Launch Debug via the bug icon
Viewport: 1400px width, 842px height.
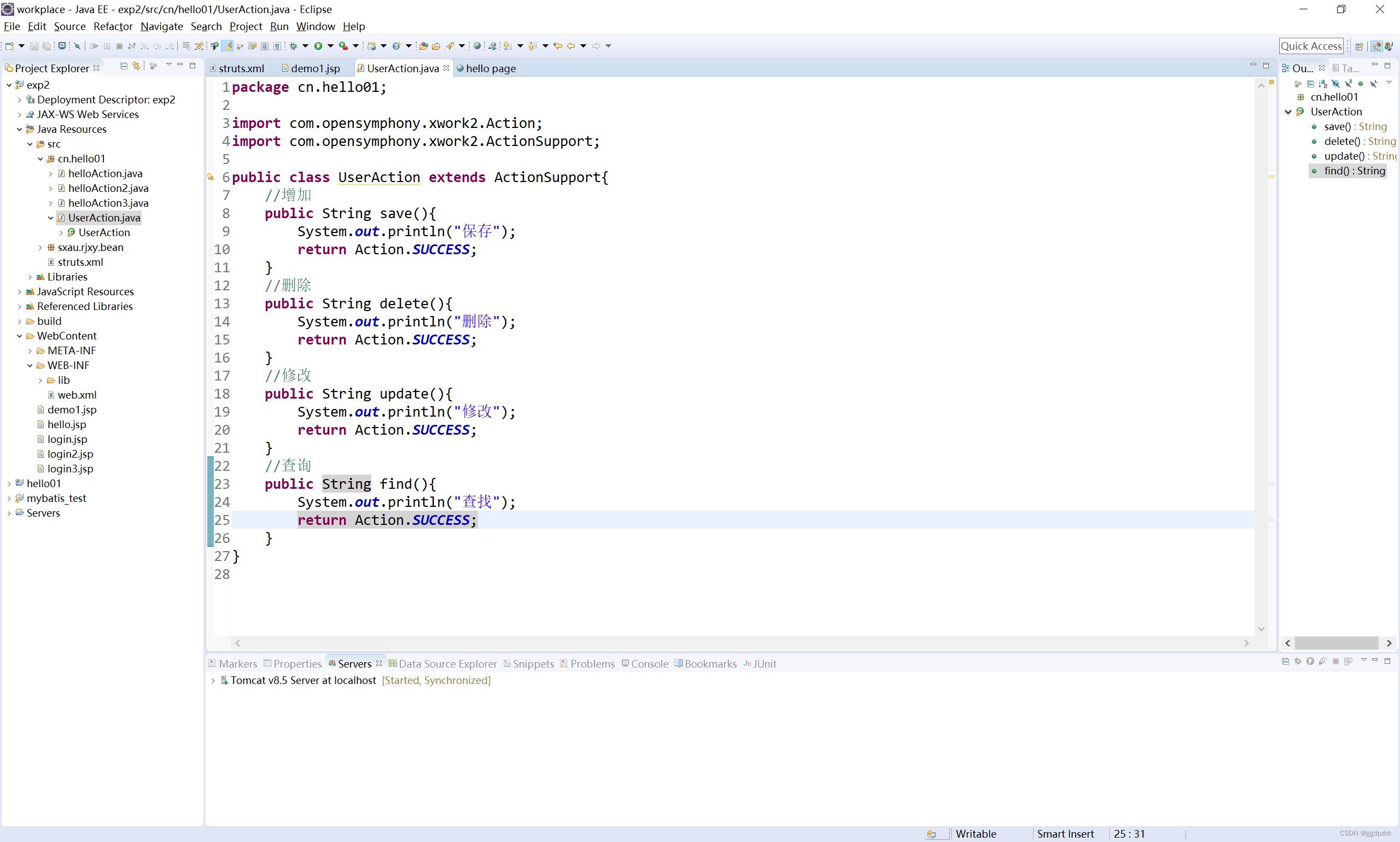293,46
